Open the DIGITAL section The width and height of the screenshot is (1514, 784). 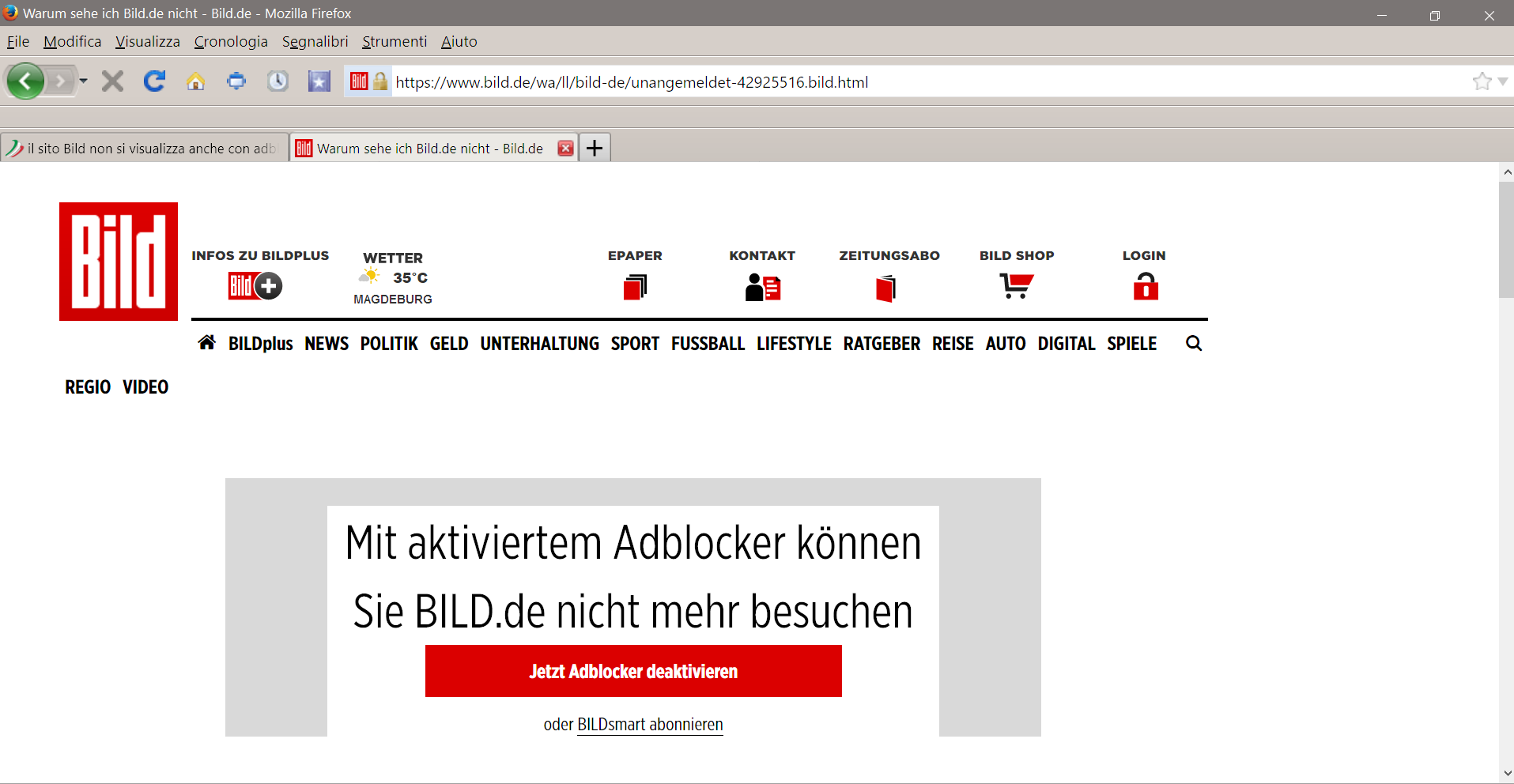[x=1067, y=344]
